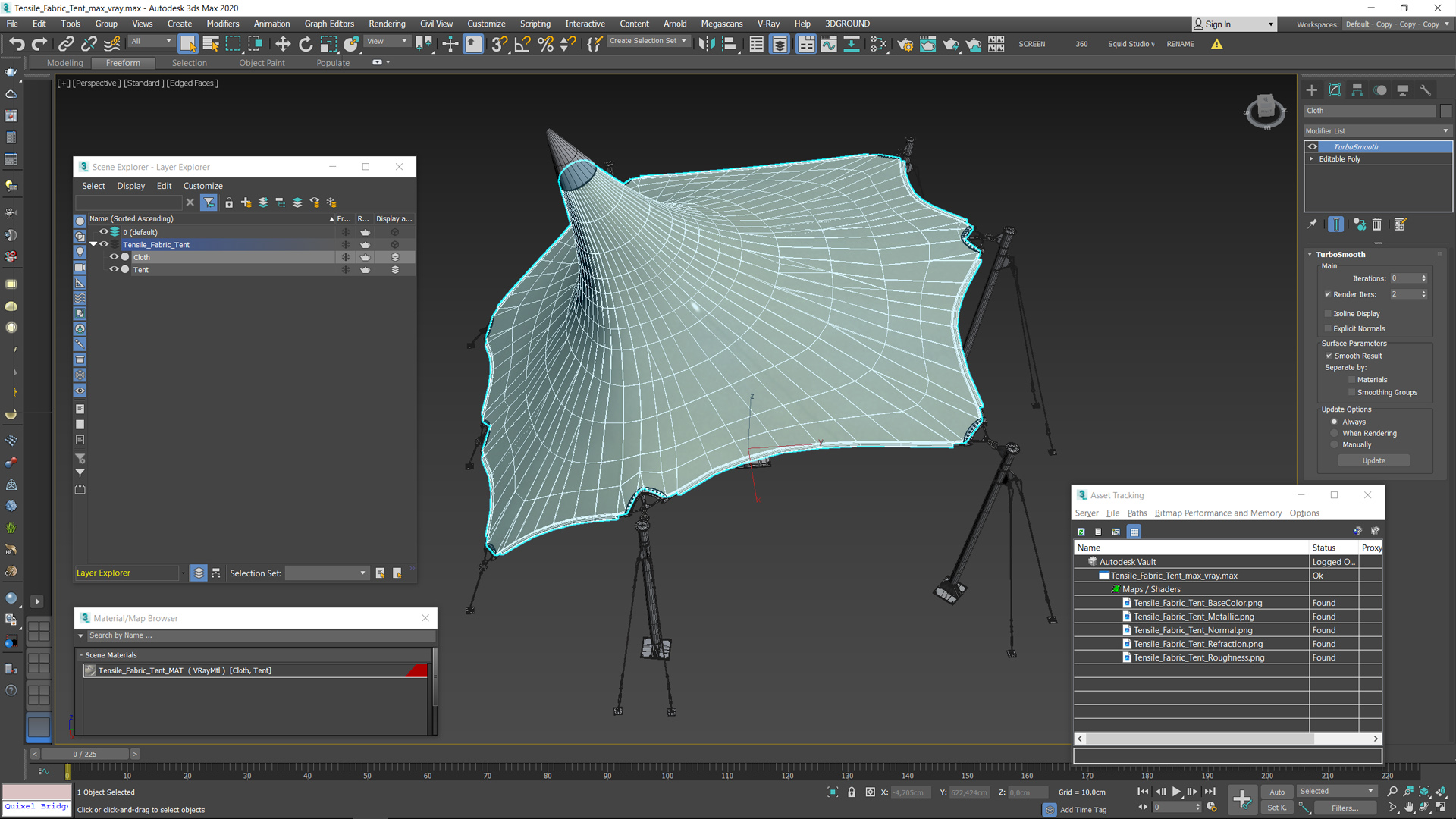Viewport: 1456px width, 819px height.
Task: Activate the Select and Scale tool
Action: pos(328,44)
